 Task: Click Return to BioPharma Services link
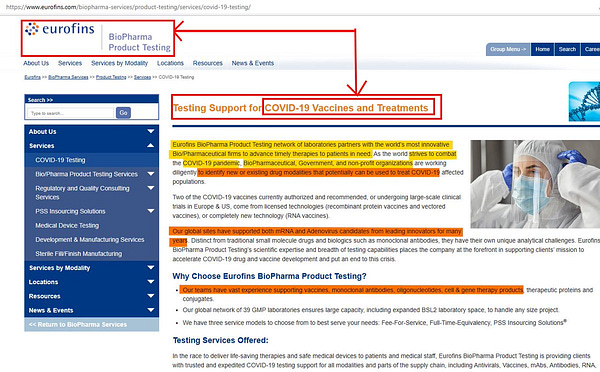pyautogui.click(x=78, y=325)
